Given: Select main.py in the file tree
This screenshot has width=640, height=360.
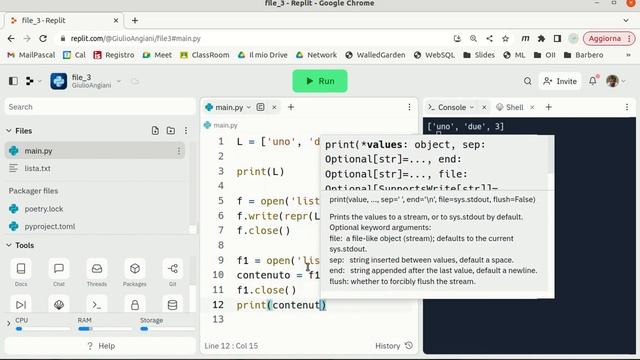Looking at the screenshot, I should [95, 151].
